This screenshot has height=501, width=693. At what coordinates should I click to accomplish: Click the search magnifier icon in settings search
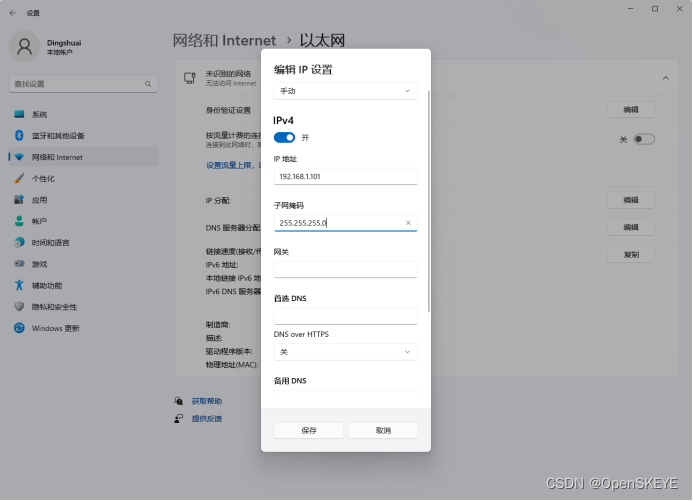click(x=148, y=84)
